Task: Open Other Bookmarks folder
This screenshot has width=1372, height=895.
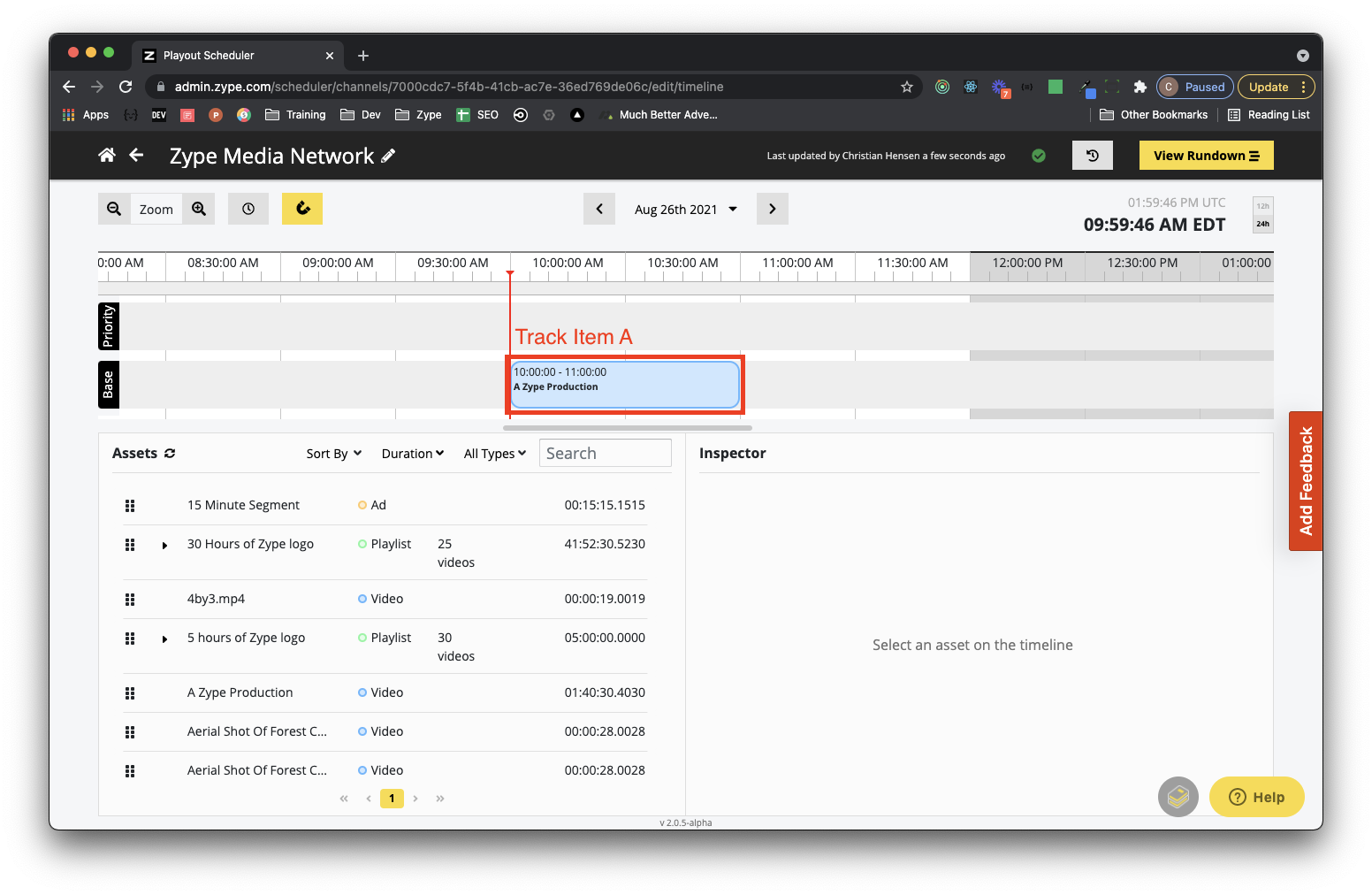Action: 1154,115
